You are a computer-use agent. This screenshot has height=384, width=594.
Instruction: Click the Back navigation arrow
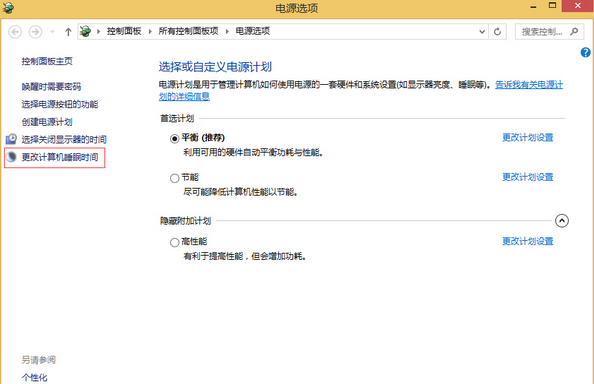(15, 32)
